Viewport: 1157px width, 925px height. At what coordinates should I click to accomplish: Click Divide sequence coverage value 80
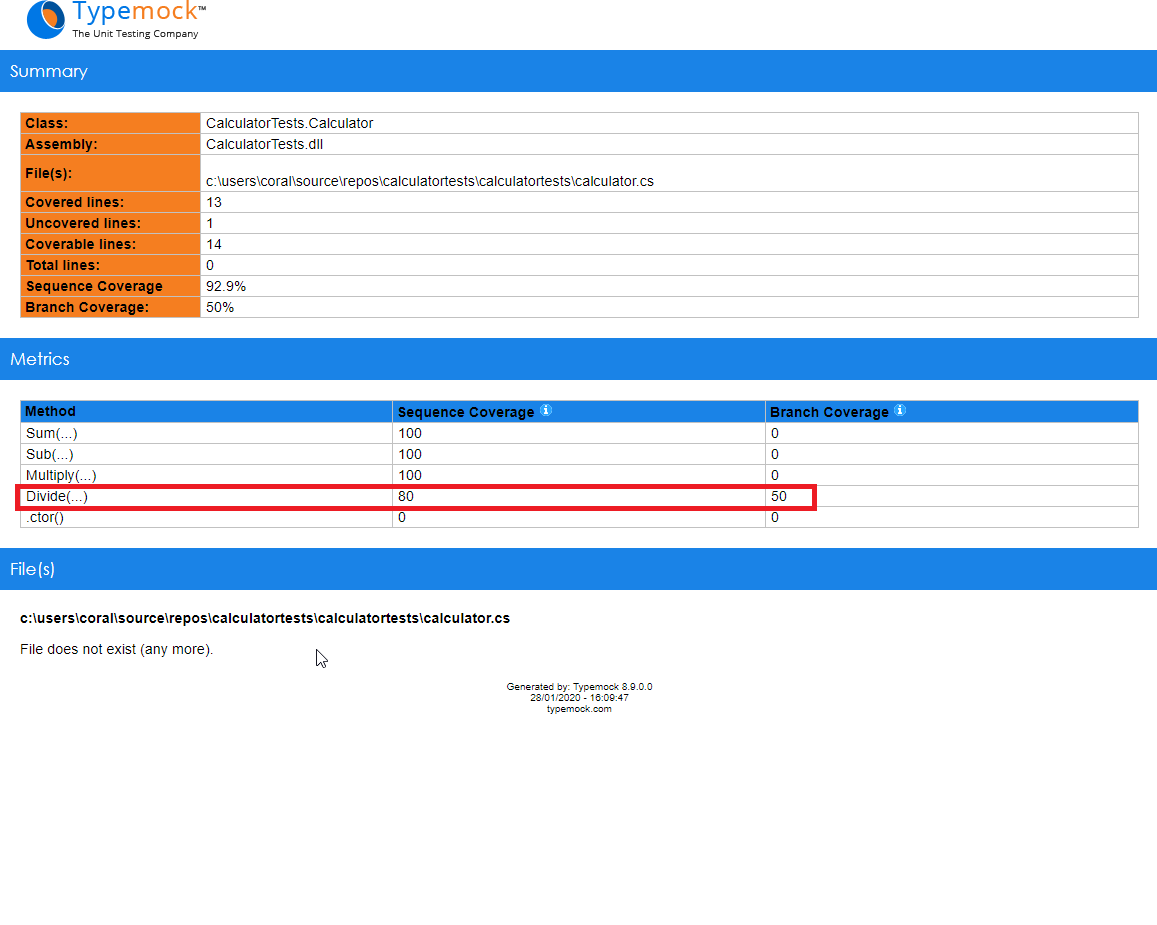tap(406, 496)
